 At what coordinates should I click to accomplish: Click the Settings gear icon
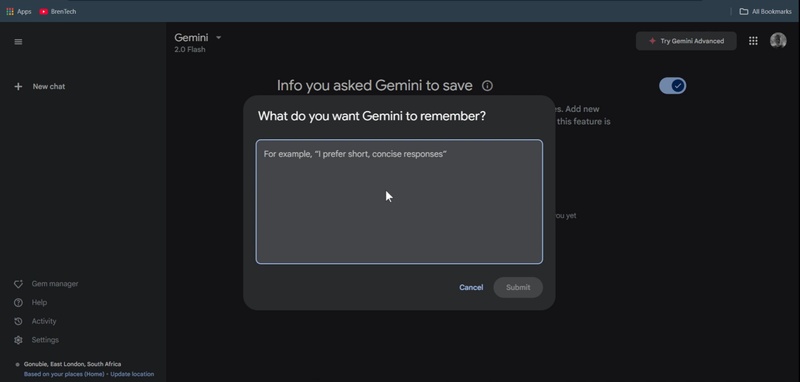(x=18, y=340)
